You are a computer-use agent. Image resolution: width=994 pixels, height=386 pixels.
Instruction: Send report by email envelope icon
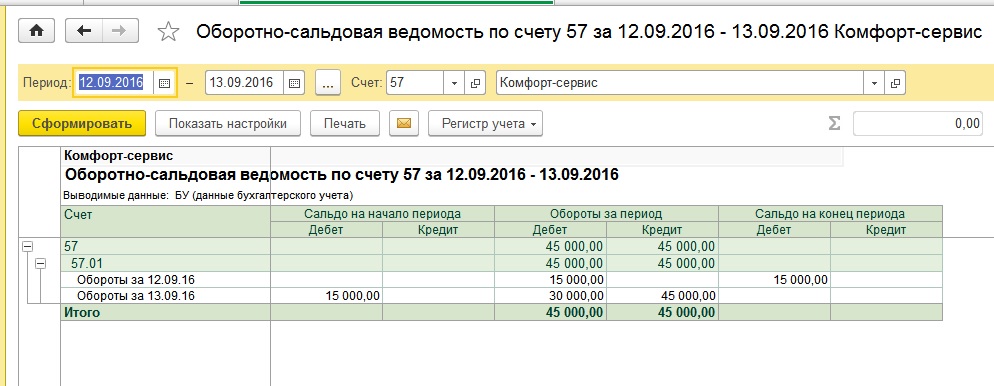coord(404,123)
